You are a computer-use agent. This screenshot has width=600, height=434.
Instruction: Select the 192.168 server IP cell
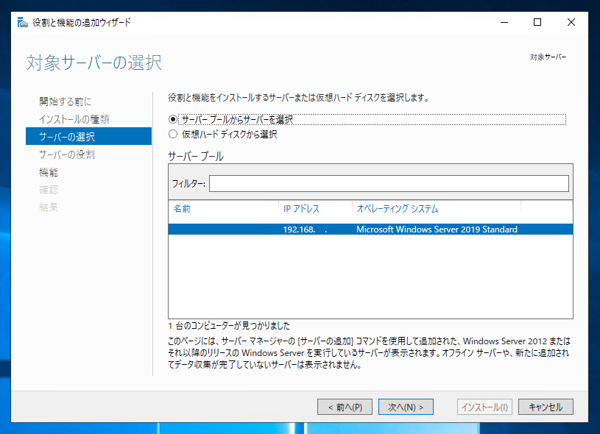point(305,230)
